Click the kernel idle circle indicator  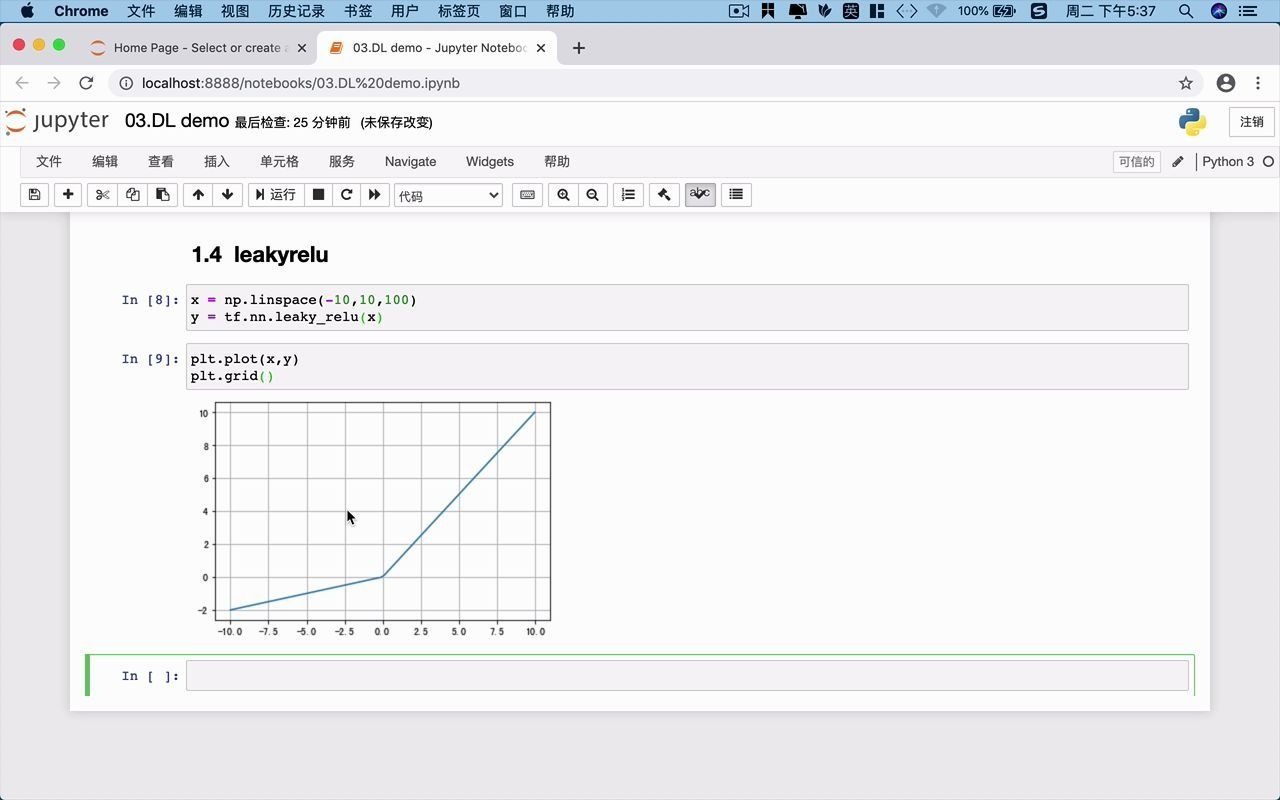1268,162
